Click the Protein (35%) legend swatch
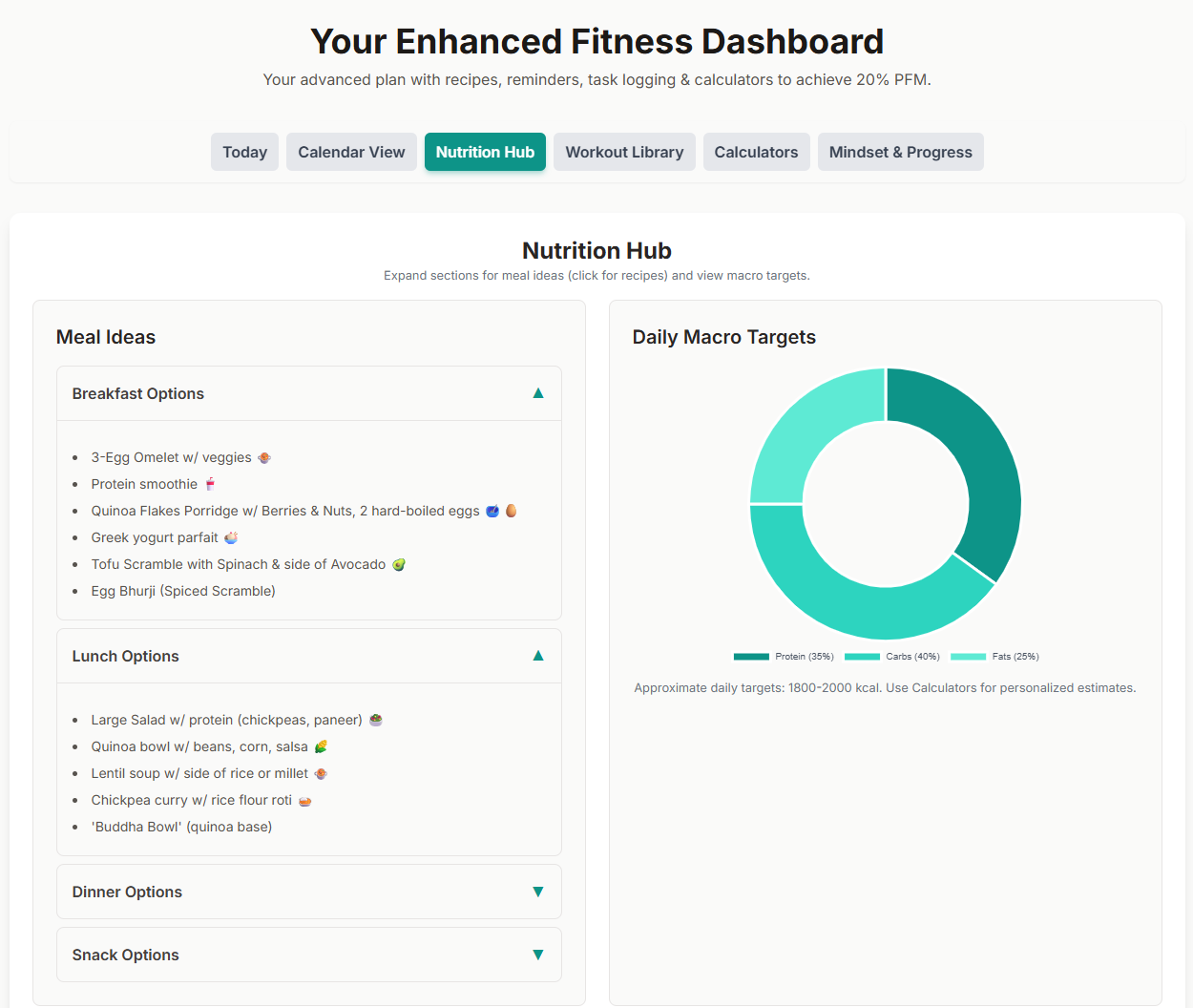The image size is (1193, 1008). point(750,656)
